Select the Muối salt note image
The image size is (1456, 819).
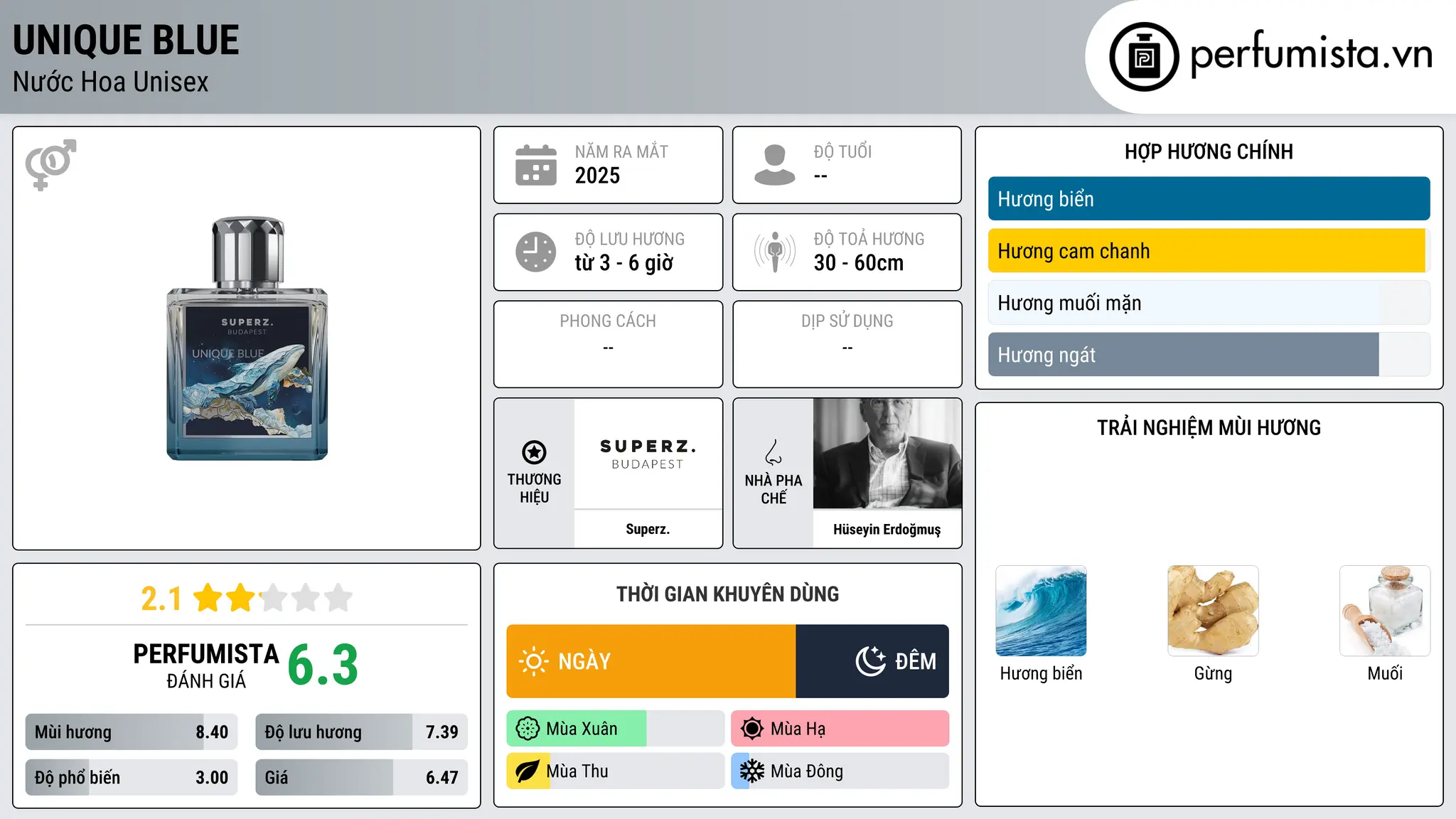[x=1385, y=611]
